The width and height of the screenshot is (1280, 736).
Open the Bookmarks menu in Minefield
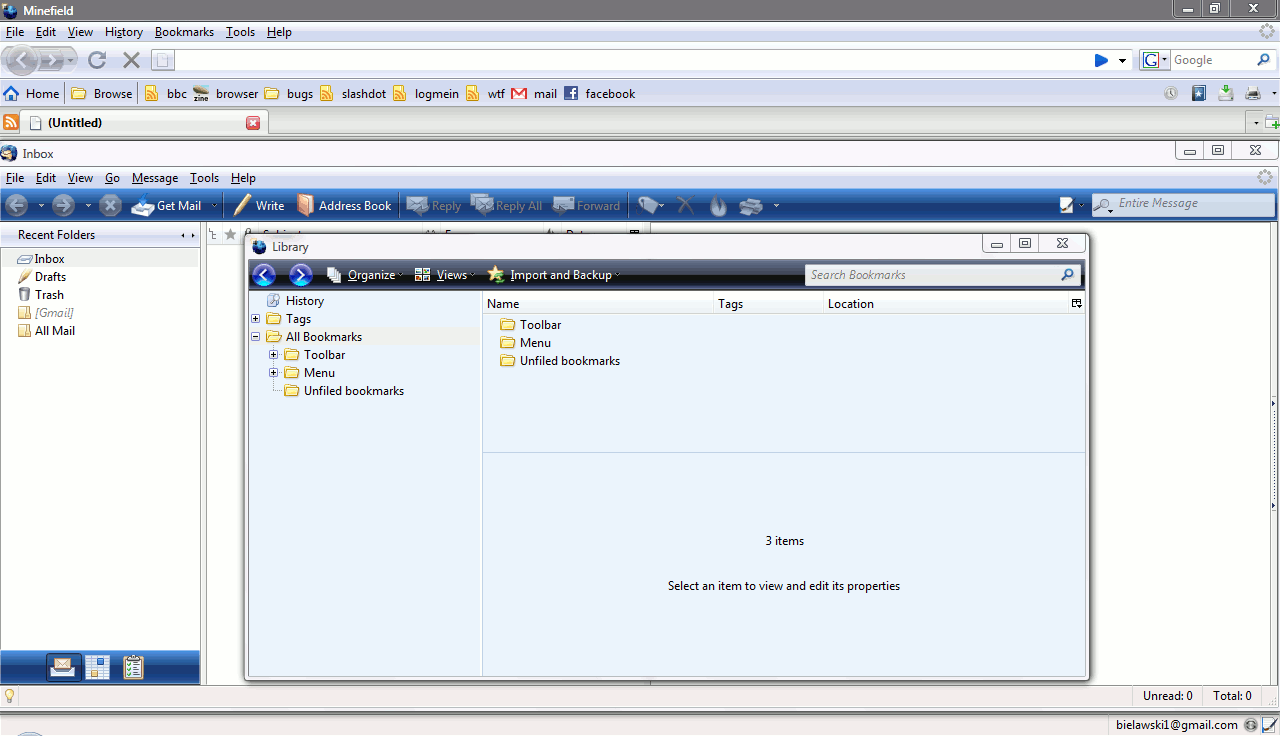(184, 31)
